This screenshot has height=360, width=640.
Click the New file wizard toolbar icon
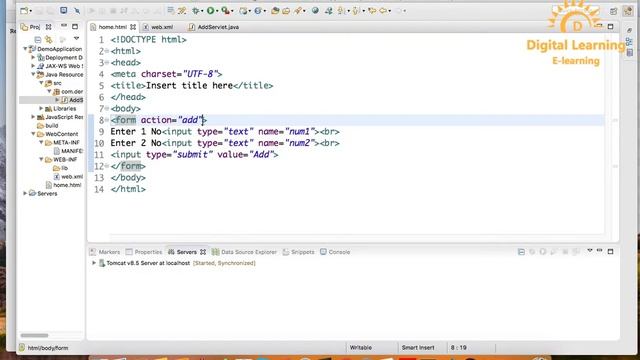24,11
